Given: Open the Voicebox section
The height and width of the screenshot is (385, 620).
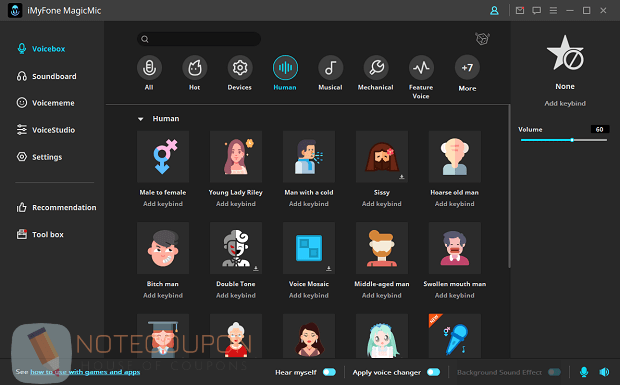Looking at the screenshot, I should pyautogui.click(x=41, y=49).
